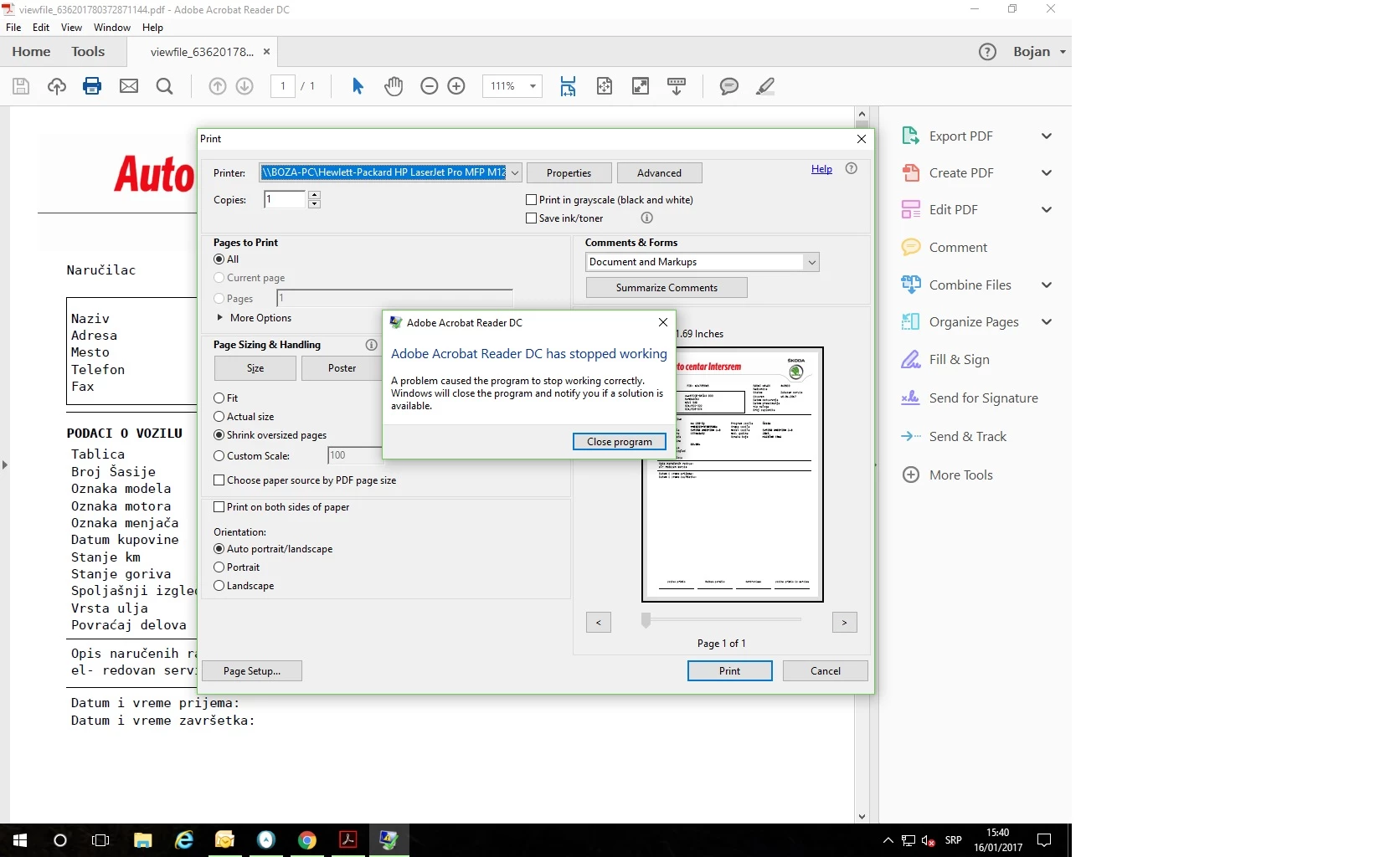Click Summarize Comments button
This screenshot has width=1400, height=857.
pos(667,288)
